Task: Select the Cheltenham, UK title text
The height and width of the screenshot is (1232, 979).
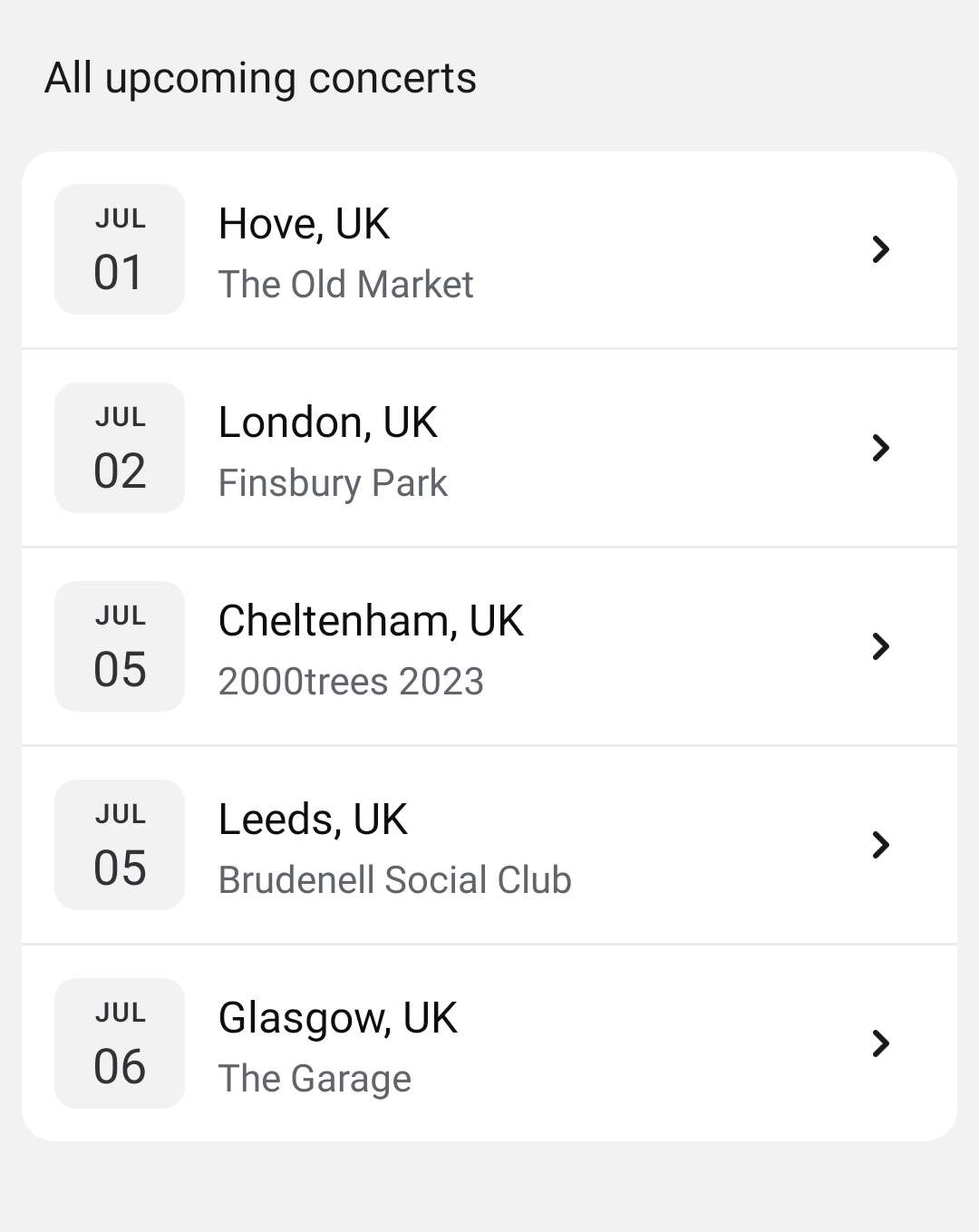Action: [x=371, y=621]
